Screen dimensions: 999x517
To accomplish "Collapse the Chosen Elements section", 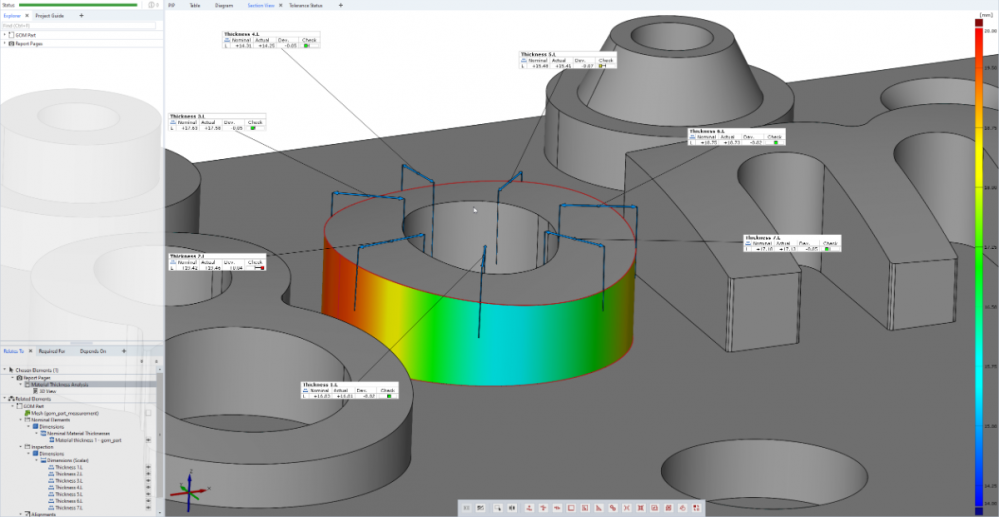I will pos(5,369).
